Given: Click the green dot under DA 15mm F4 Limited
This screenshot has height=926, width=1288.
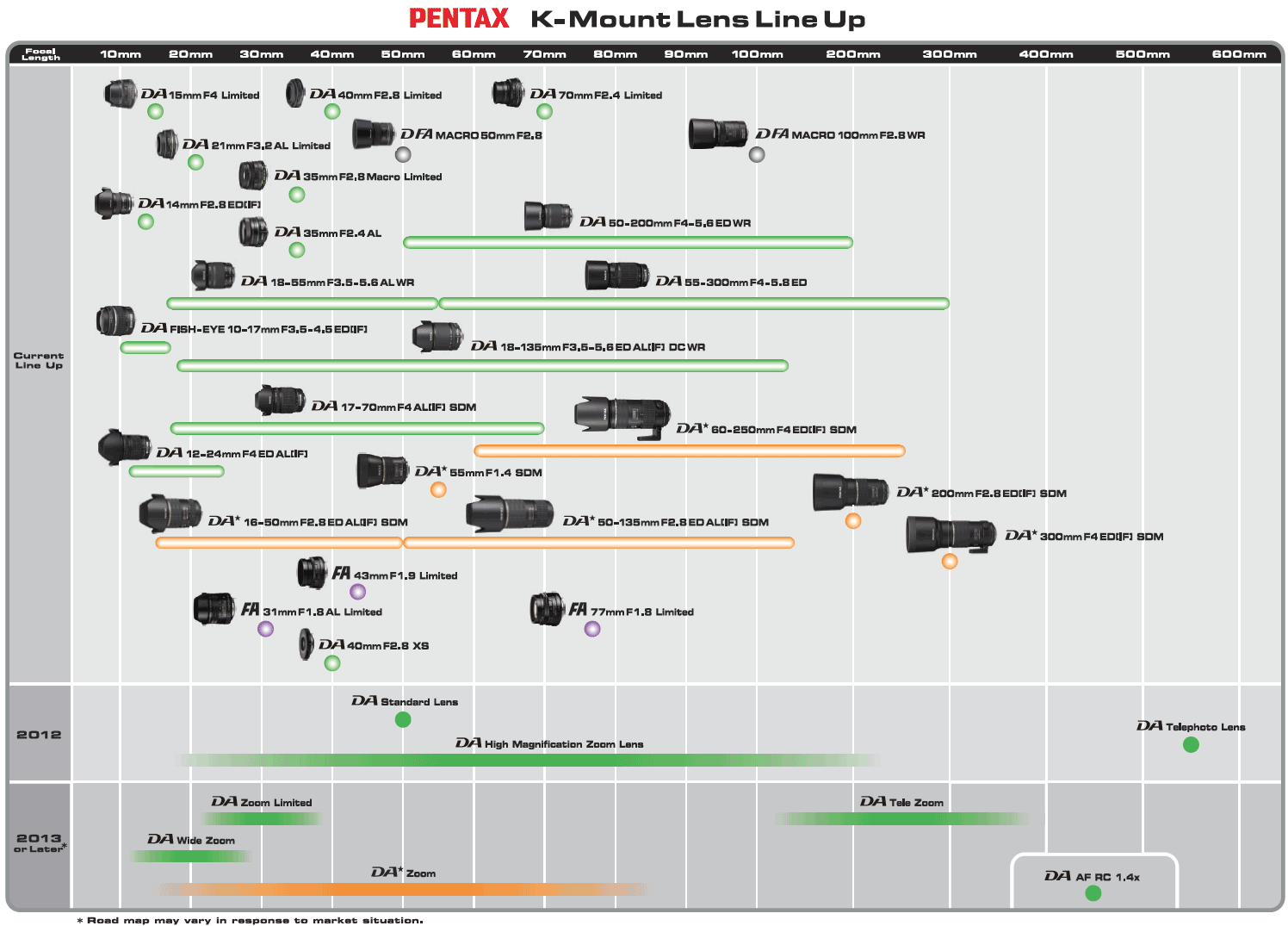Looking at the screenshot, I should pyautogui.click(x=155, y=111).
